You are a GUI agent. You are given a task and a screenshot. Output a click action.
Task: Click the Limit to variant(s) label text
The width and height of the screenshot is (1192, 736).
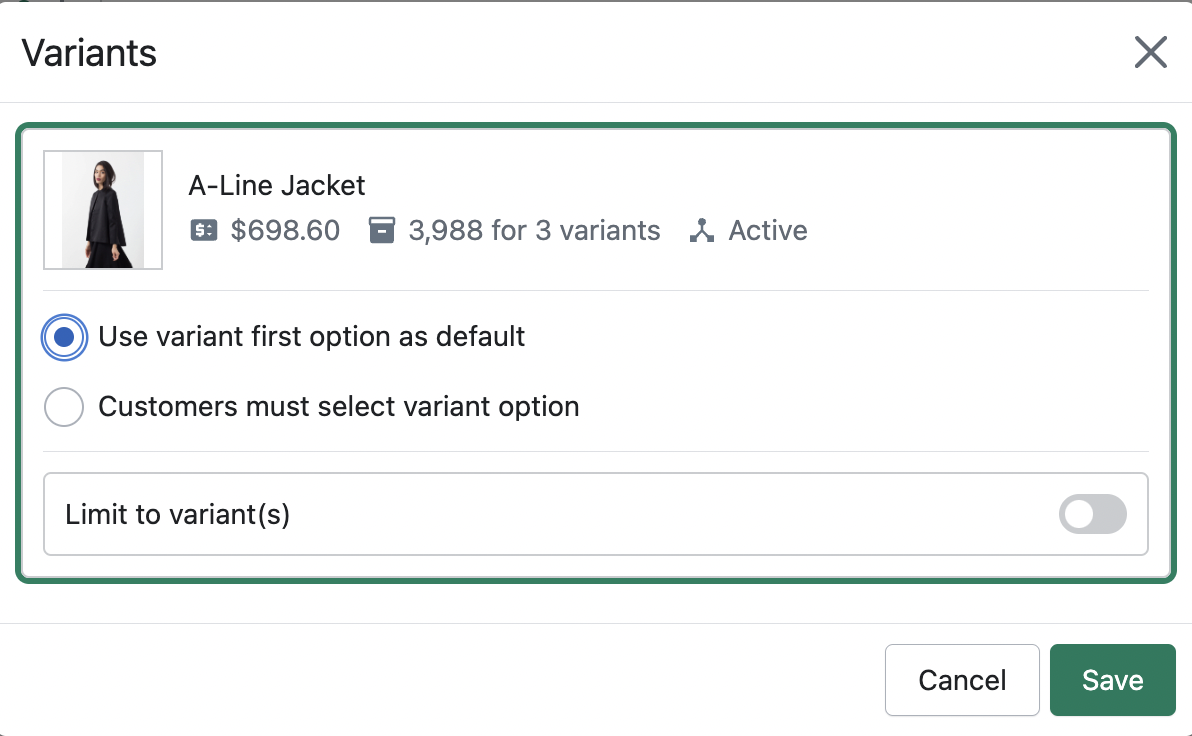[x=177, y=514]
